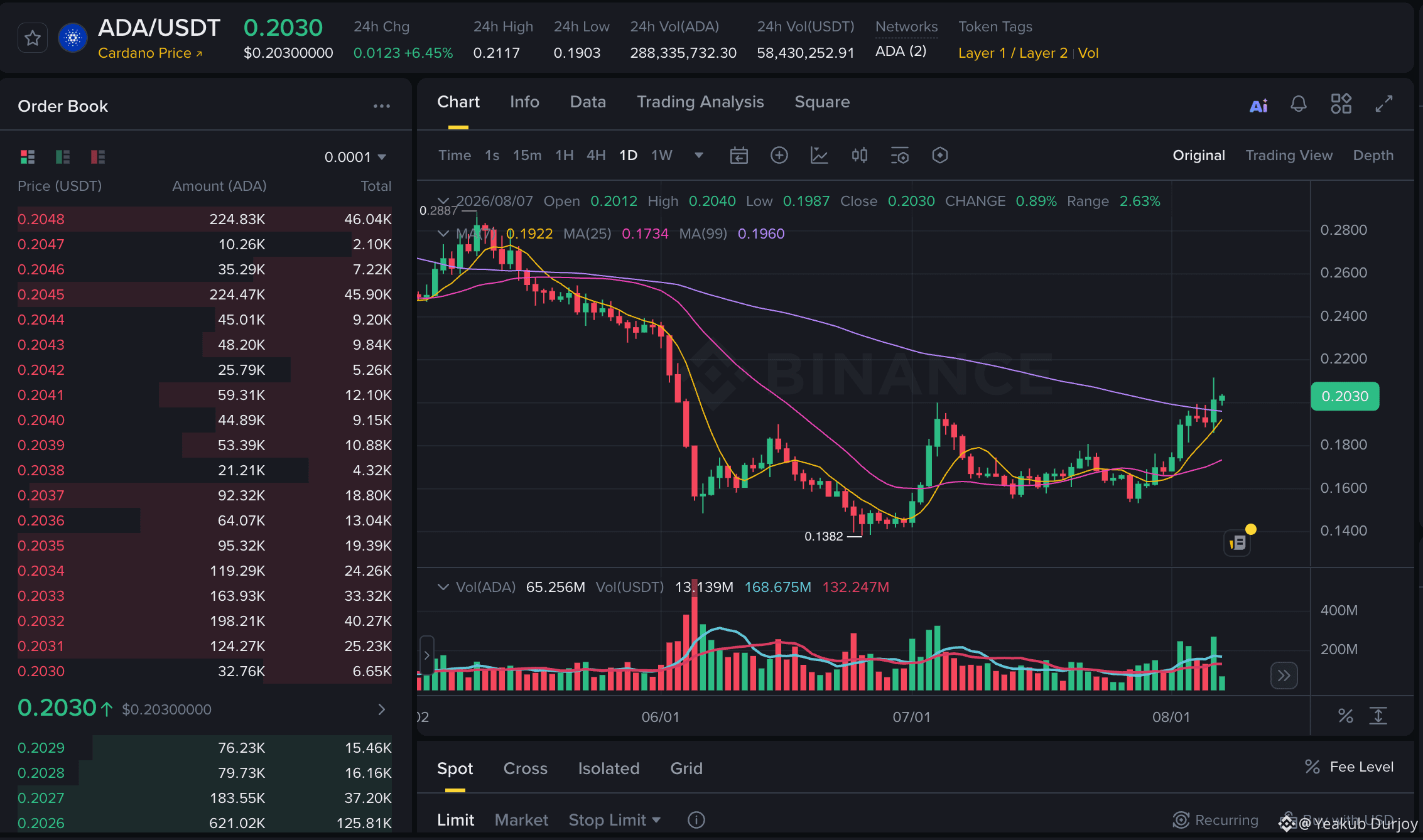Viewport: 1423px width, 840px height.
Task: Open the chart news notes icon with yellow dot
Action: (x=1238, y=542)
